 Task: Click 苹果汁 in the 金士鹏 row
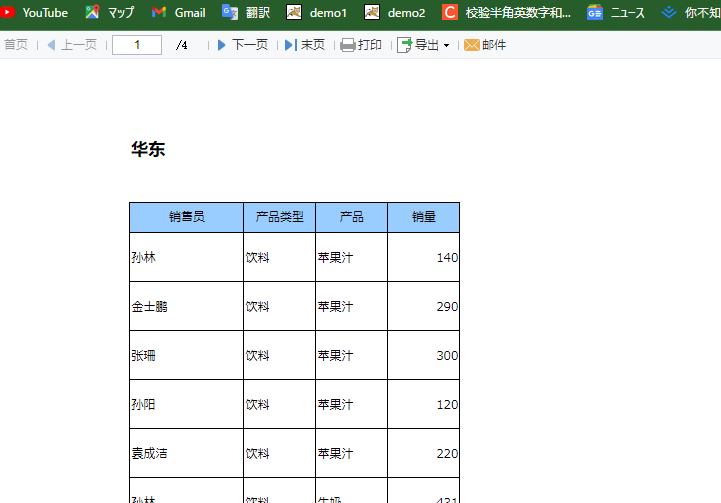point(335,306)
